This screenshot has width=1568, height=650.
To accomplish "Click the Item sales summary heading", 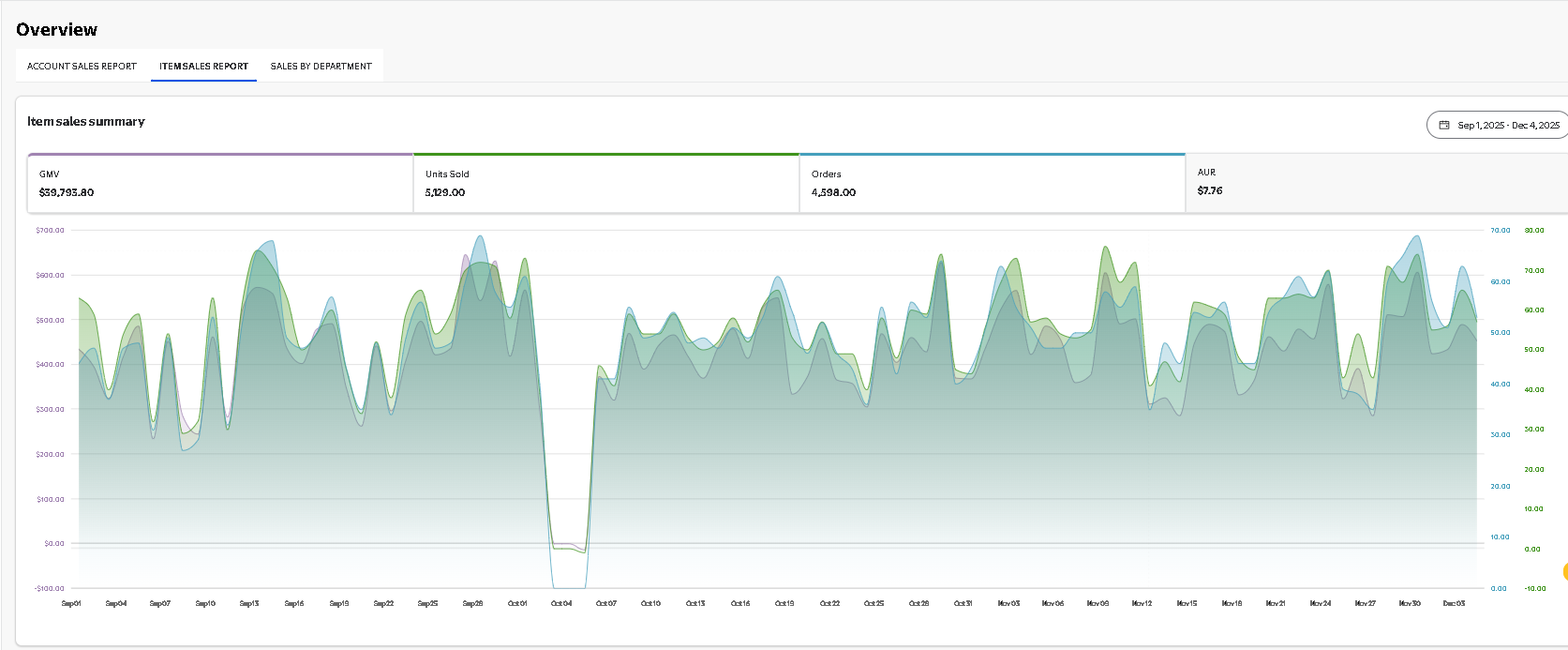I will coord(86,122).
